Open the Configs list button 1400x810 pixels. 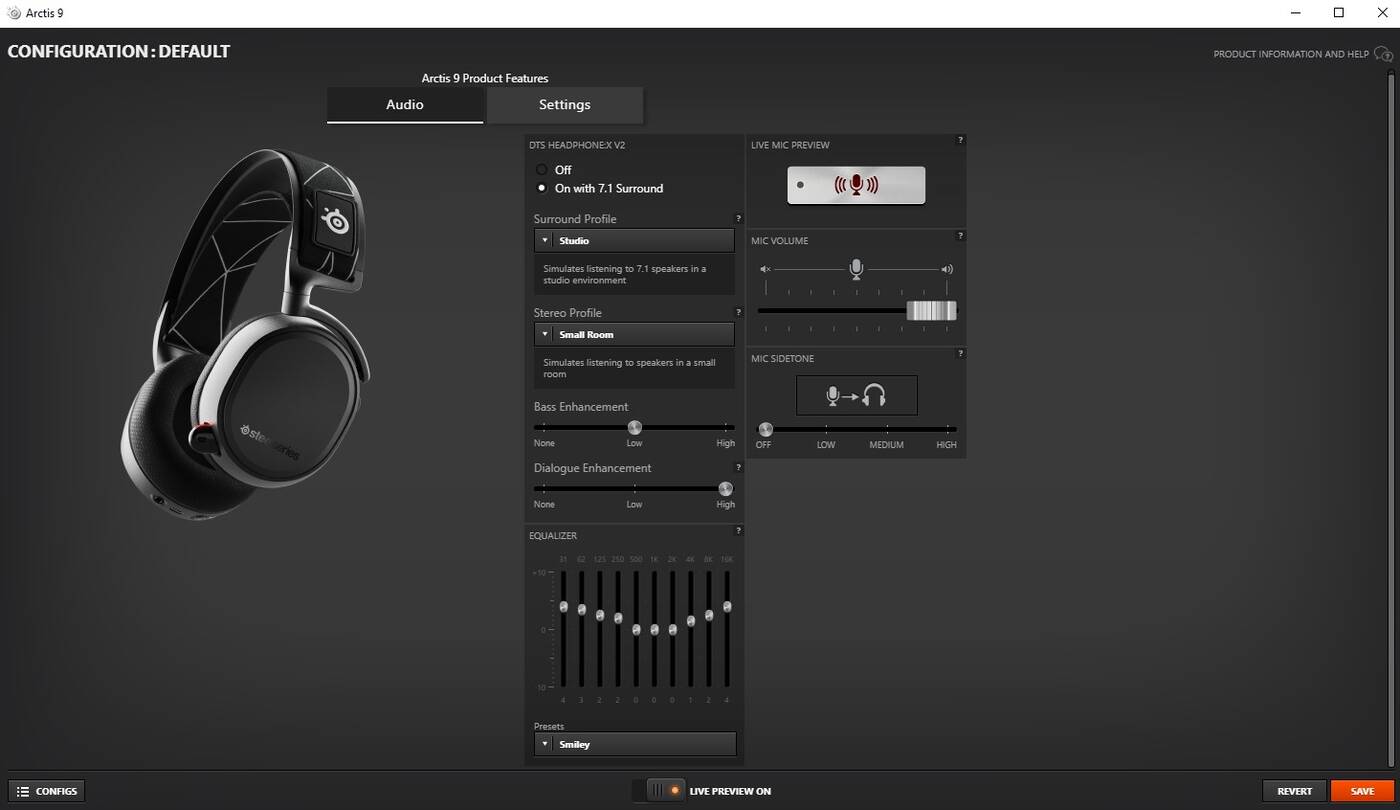click(x=47, y=791)
